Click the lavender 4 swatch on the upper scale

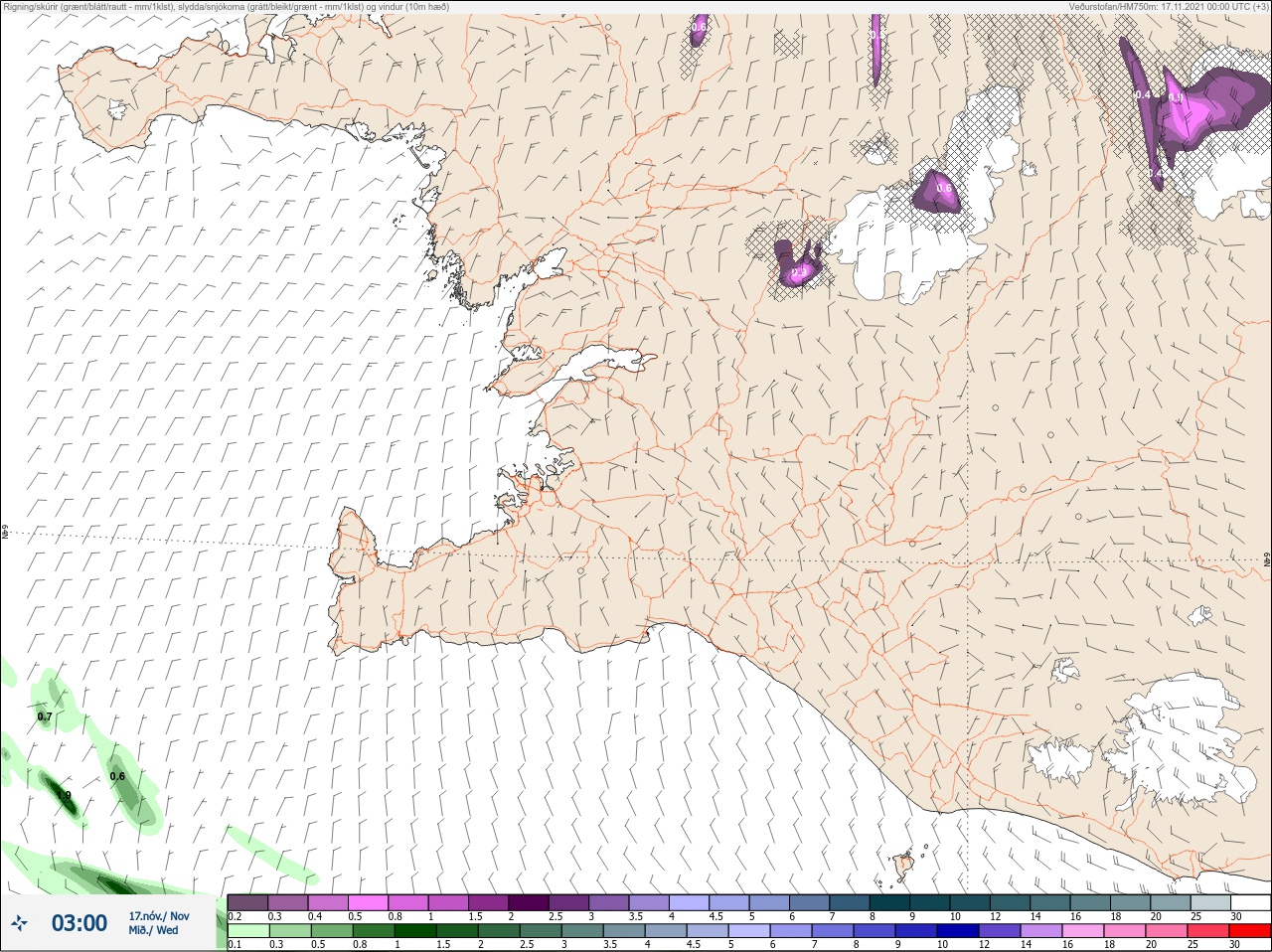point(689,902)
